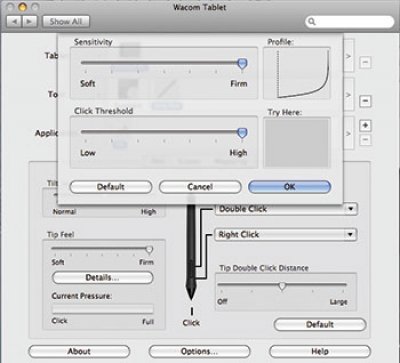Click the Options button
Image resolution: width=400 pixels, height=363 pixels.
coord(199,351)
